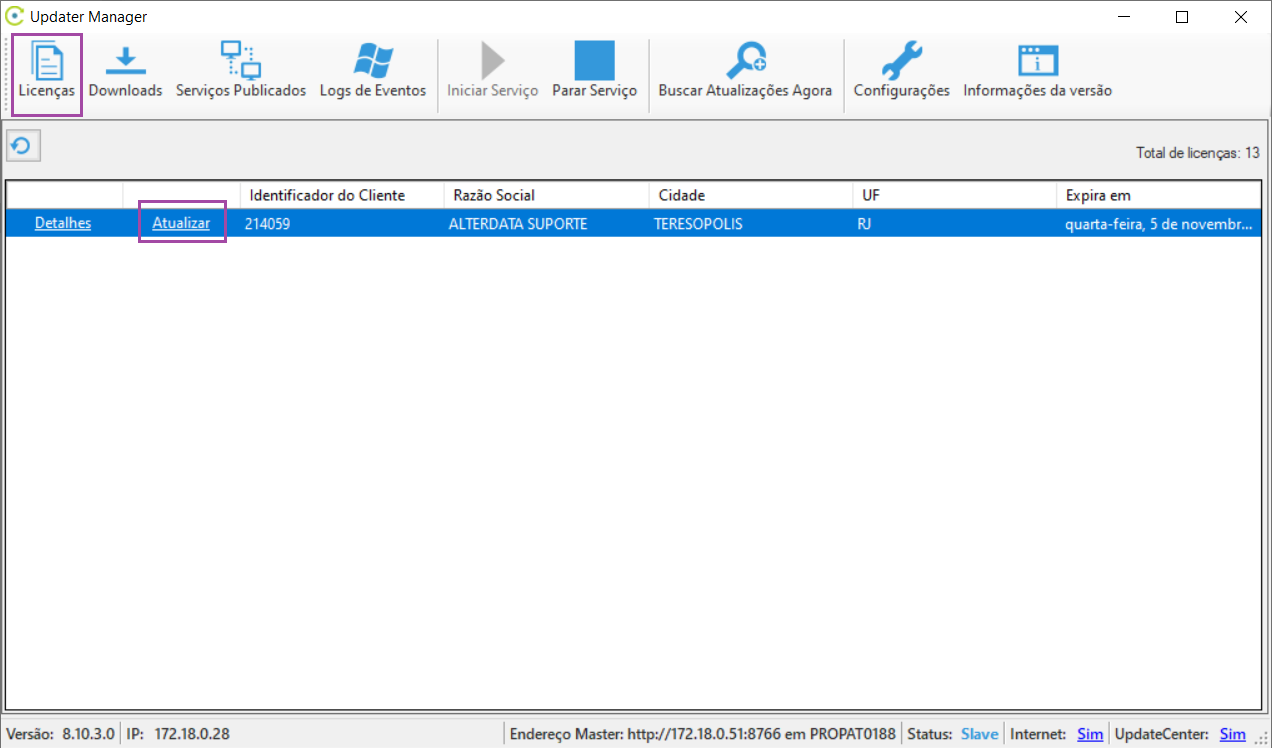The image size is (1272, 748).
Task: Click the Atualizar link in the row
Action: [181, 223]
